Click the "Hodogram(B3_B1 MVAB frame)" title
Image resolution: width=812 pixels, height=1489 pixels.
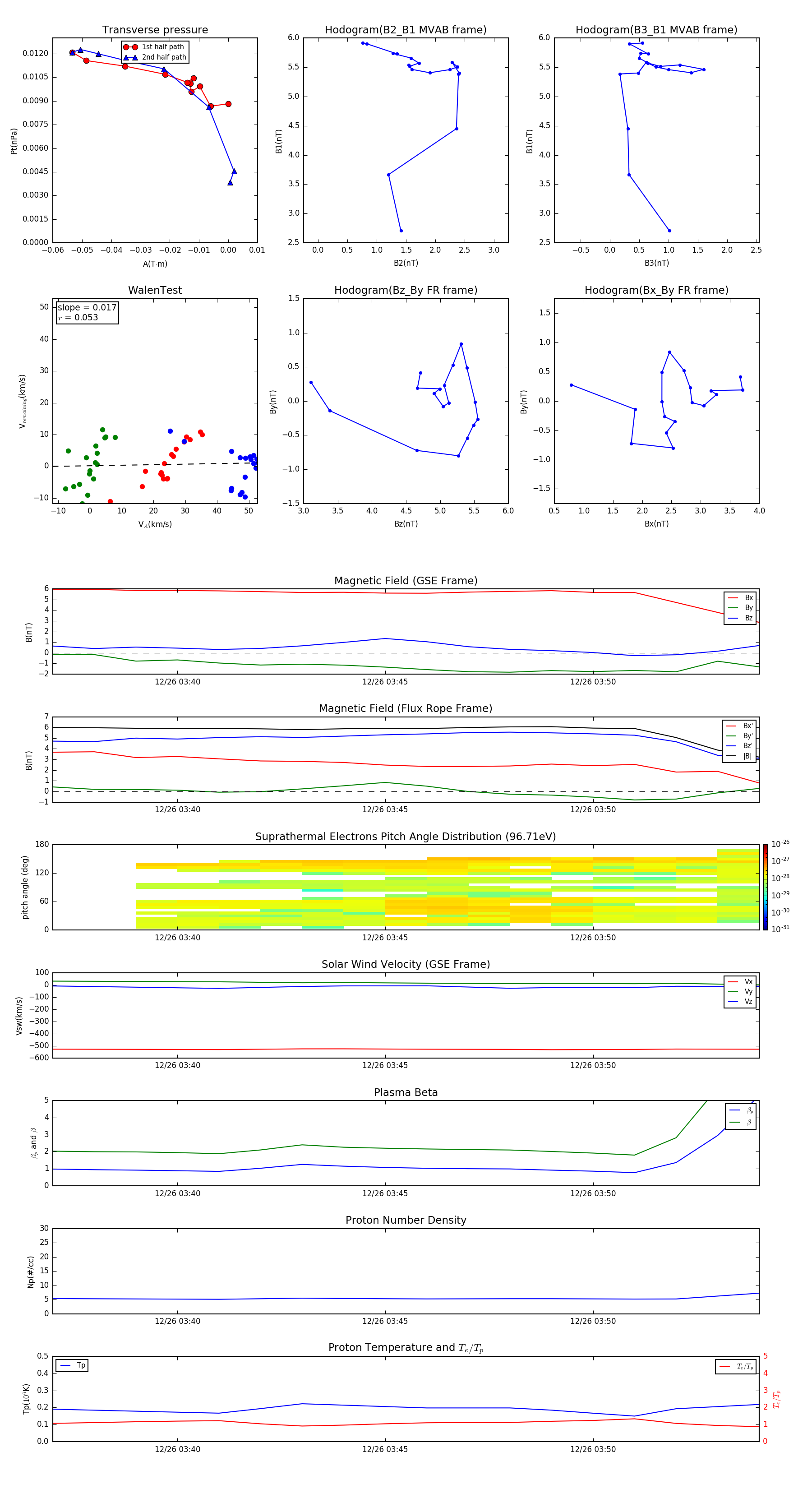[656, 30]
